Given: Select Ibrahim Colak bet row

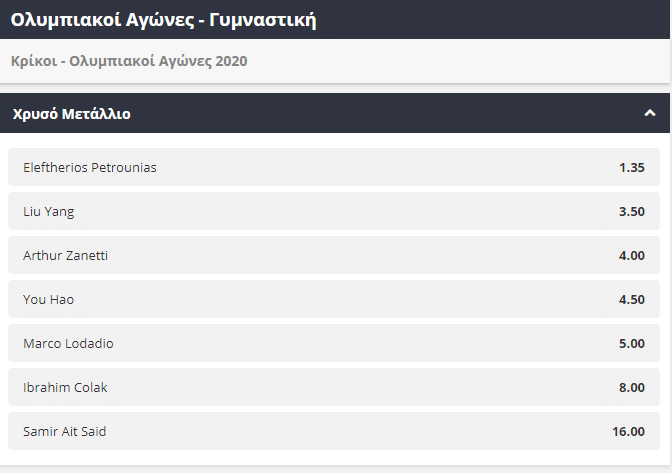Looking at the screenshot, I should (334, 387).
